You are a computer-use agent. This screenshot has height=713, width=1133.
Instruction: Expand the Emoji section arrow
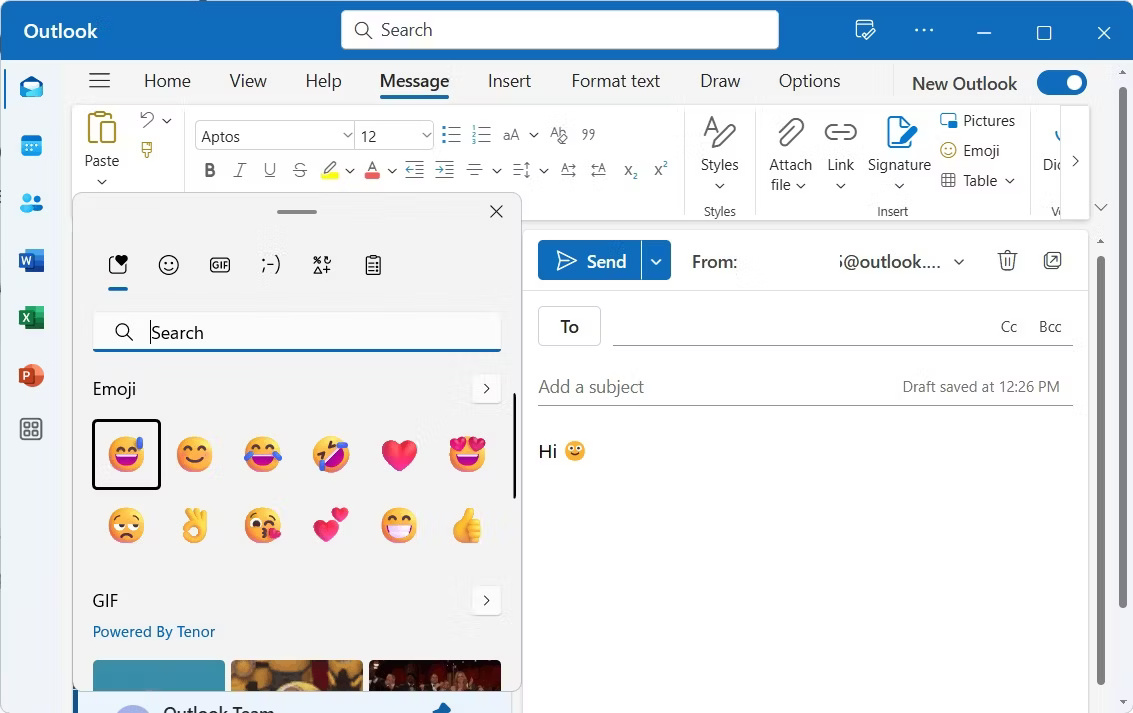coord(486,389)
